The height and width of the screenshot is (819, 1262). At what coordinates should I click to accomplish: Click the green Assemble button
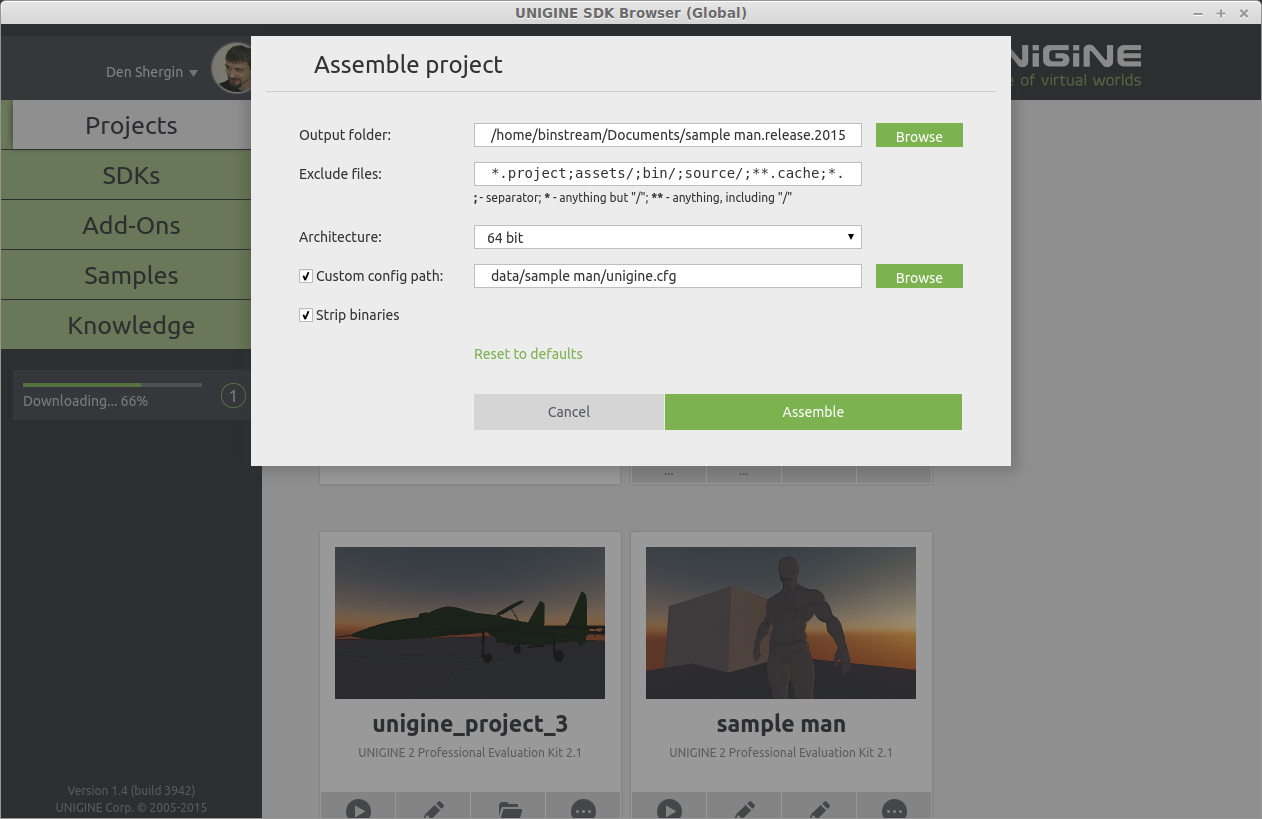click(x=813, y=412)
